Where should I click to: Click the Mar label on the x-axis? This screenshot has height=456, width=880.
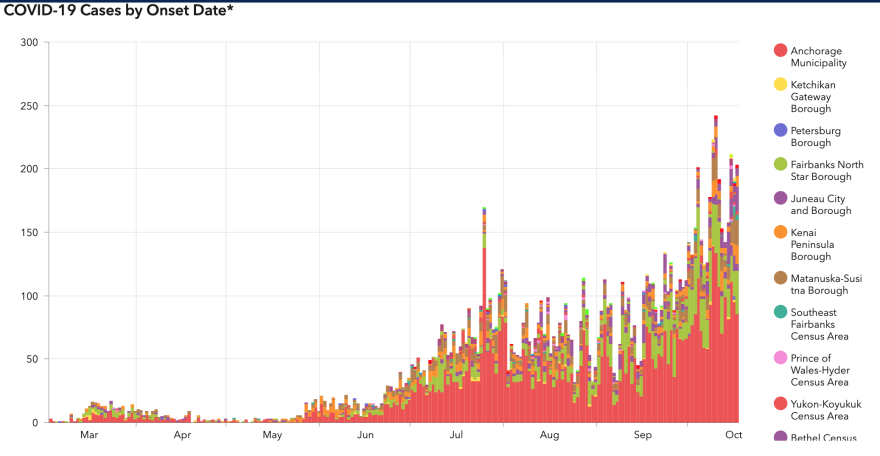pyautogui.click(x=89, y=436)
